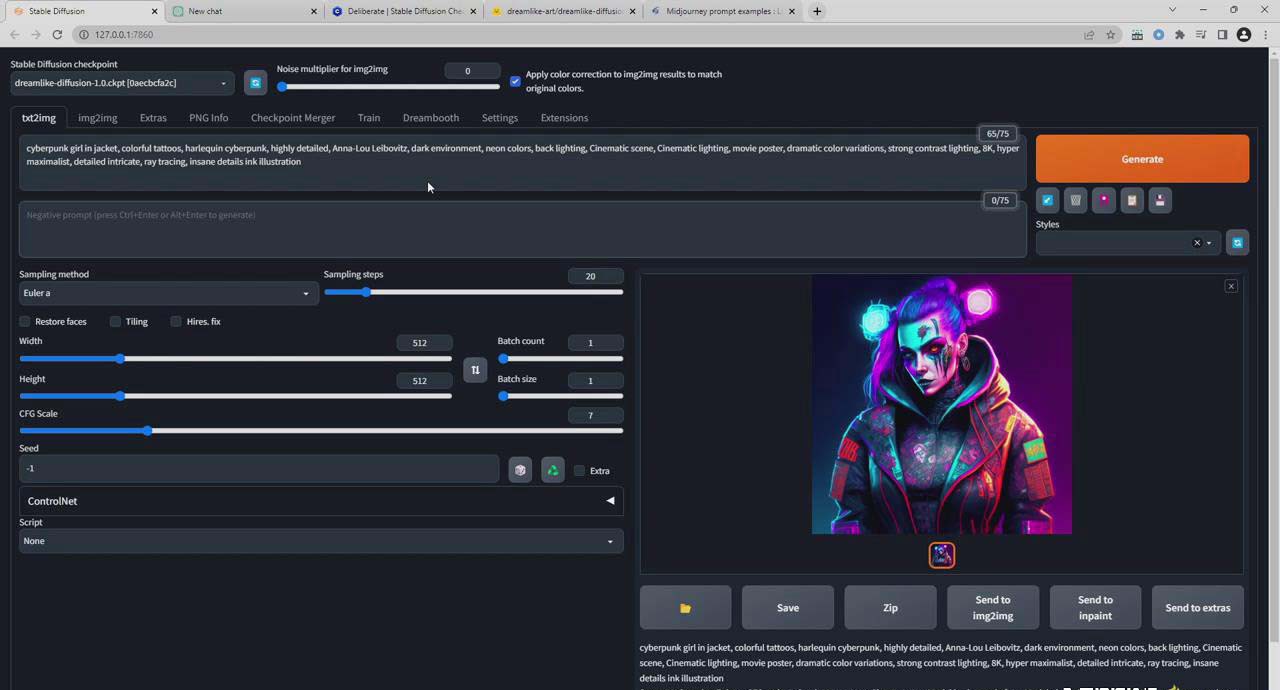Screen dimensions: 1280x690
Task: Expand the ControlNet section
Action: click(x=610, y=500)
